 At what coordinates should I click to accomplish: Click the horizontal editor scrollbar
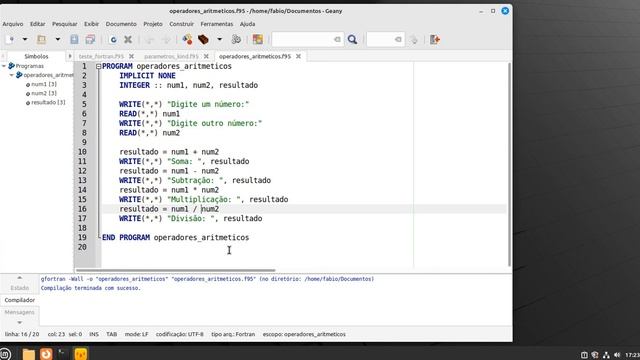[176, 270]
